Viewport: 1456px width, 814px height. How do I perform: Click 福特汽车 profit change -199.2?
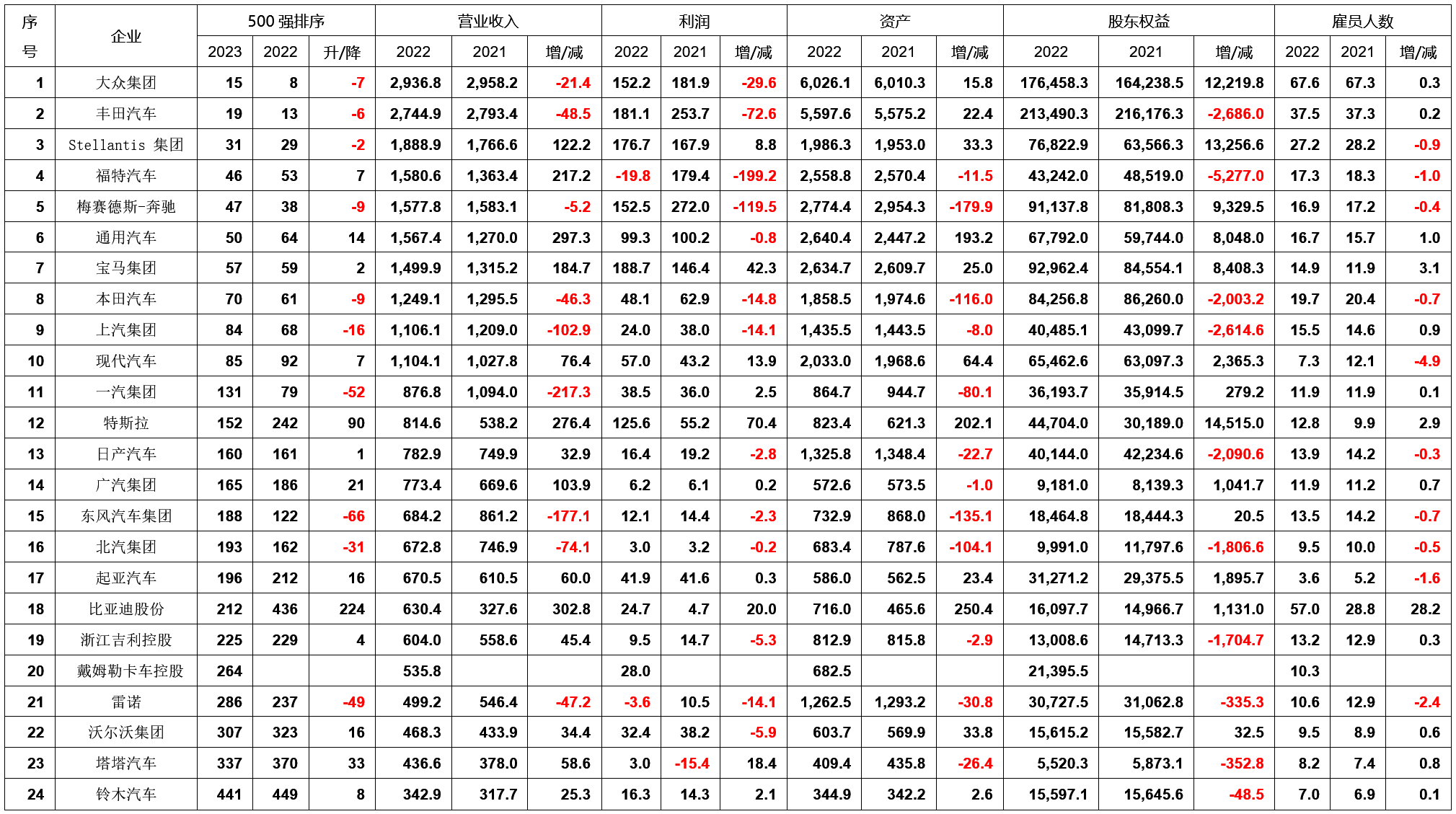pos(754,176)
